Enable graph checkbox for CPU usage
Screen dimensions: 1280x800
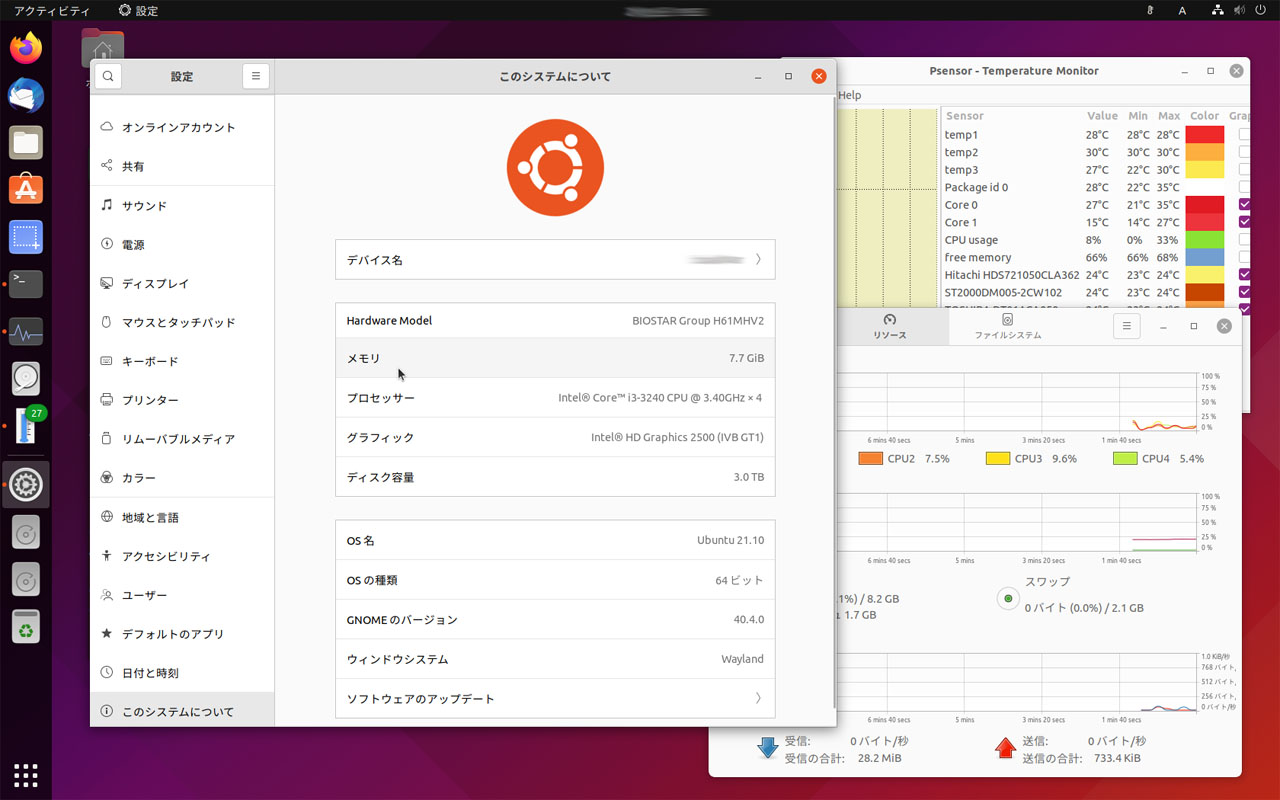pos(1245,239)
